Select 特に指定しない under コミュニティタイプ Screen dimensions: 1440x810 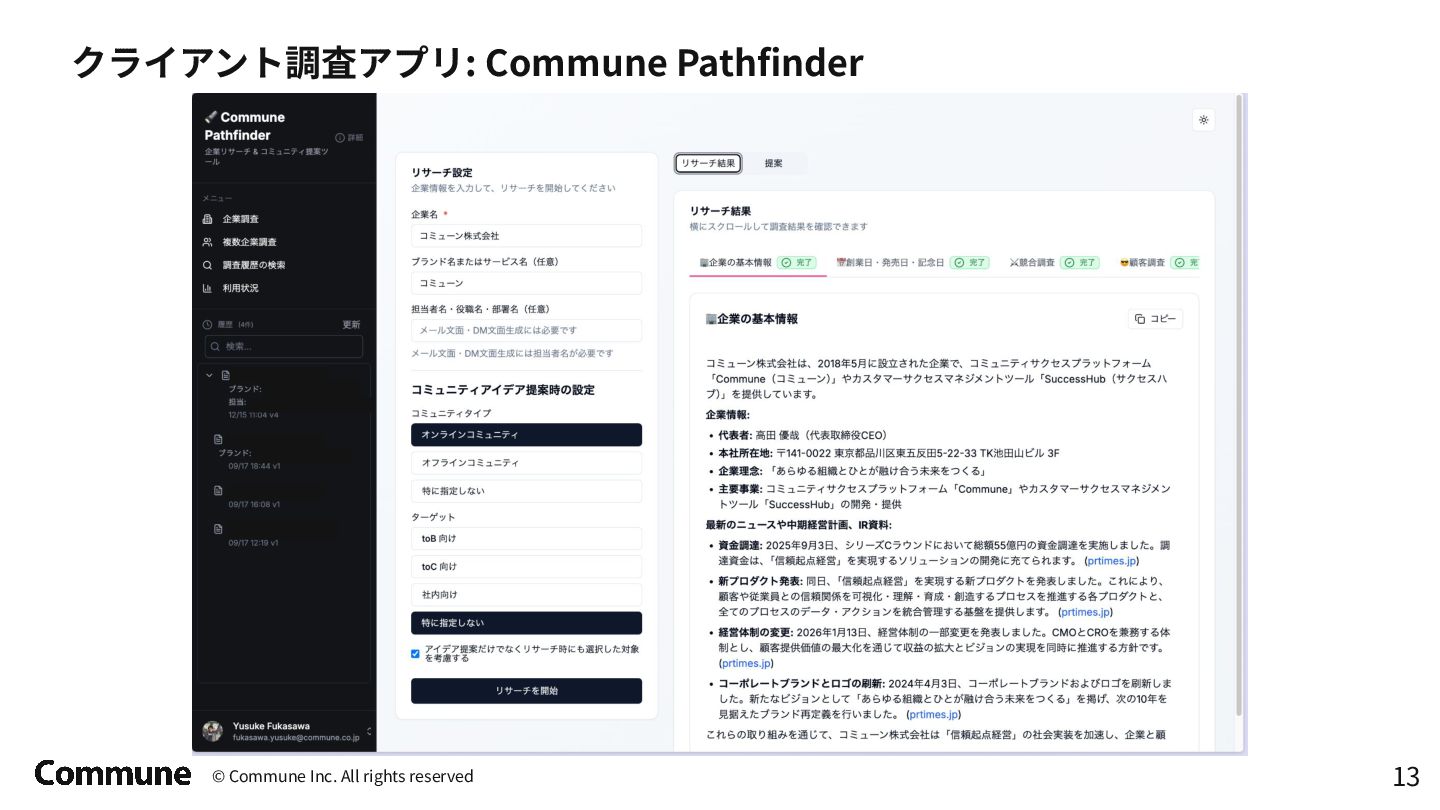(526, 491)
